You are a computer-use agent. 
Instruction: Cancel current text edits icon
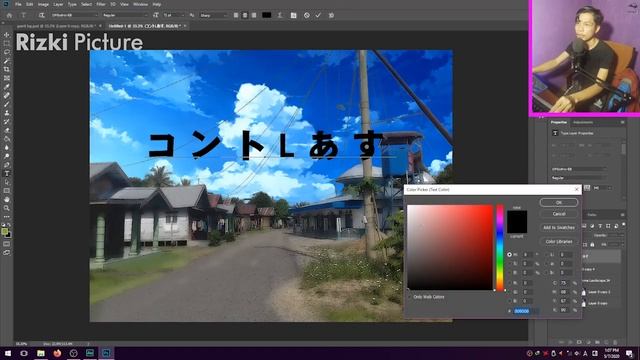tap(307, 15)
